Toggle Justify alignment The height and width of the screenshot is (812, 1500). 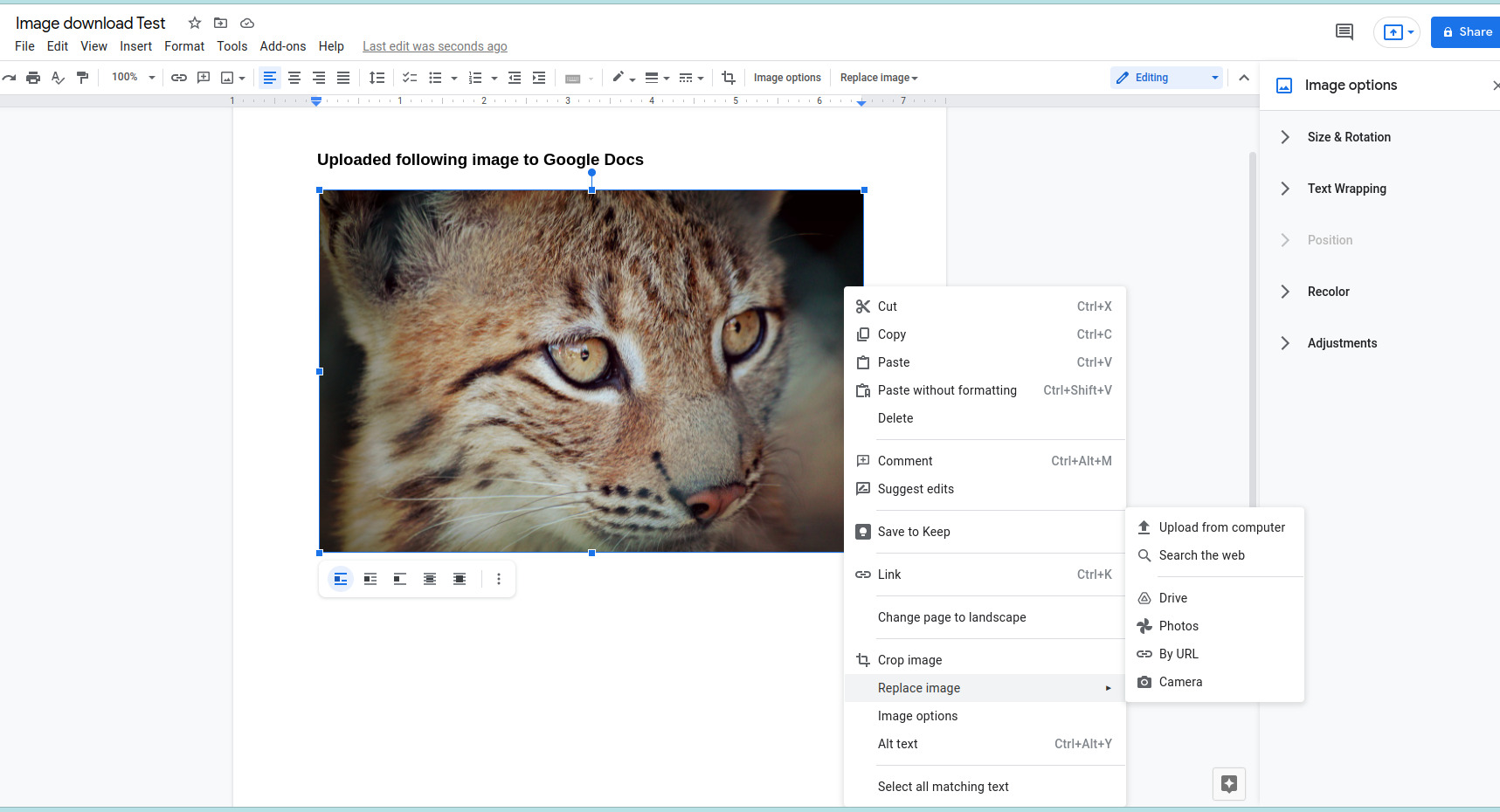point(343,78)
